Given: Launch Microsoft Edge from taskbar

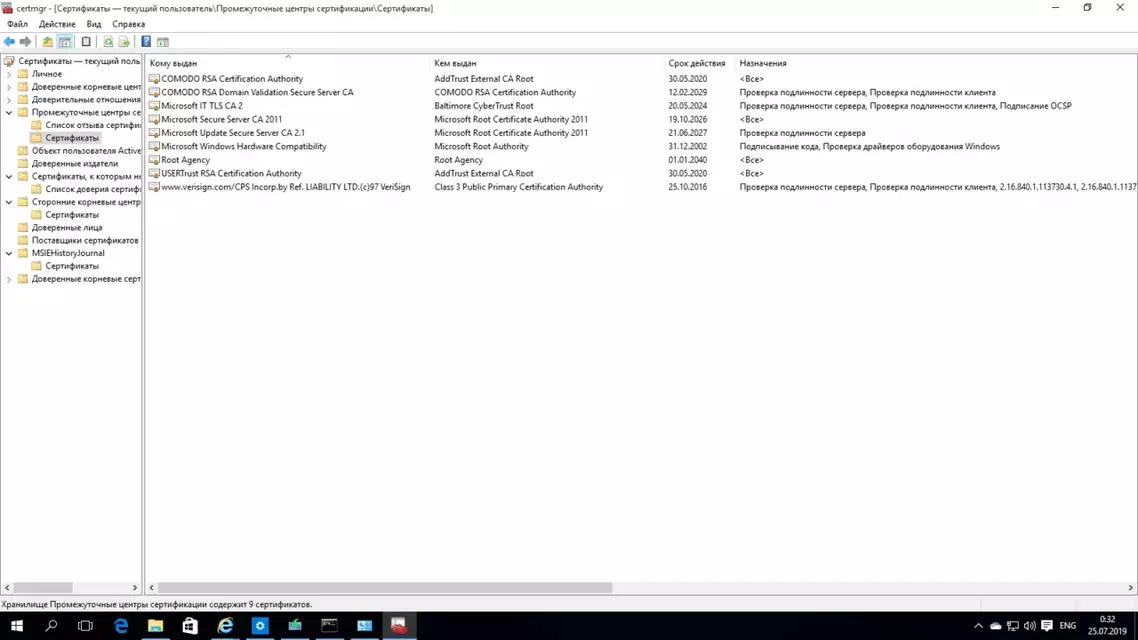Looking at the screenshot, I should pyautogui.click(x=120, y=625).
